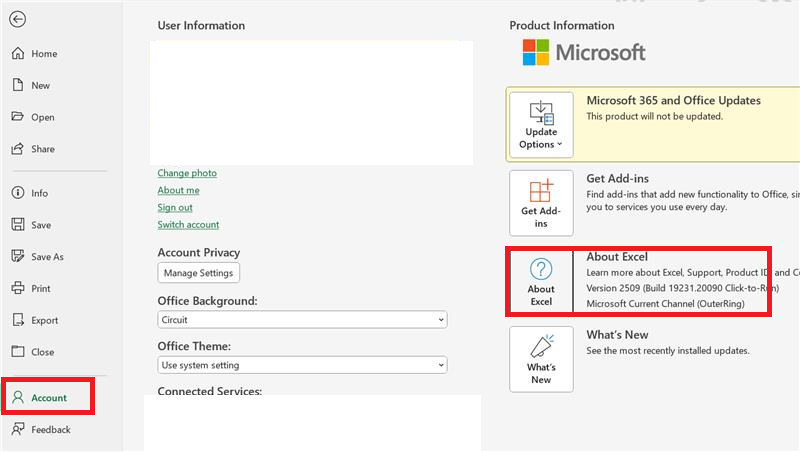Select New in the backstage menu
The width and height of the screenshot is (800, 452).
click(31, 85)
